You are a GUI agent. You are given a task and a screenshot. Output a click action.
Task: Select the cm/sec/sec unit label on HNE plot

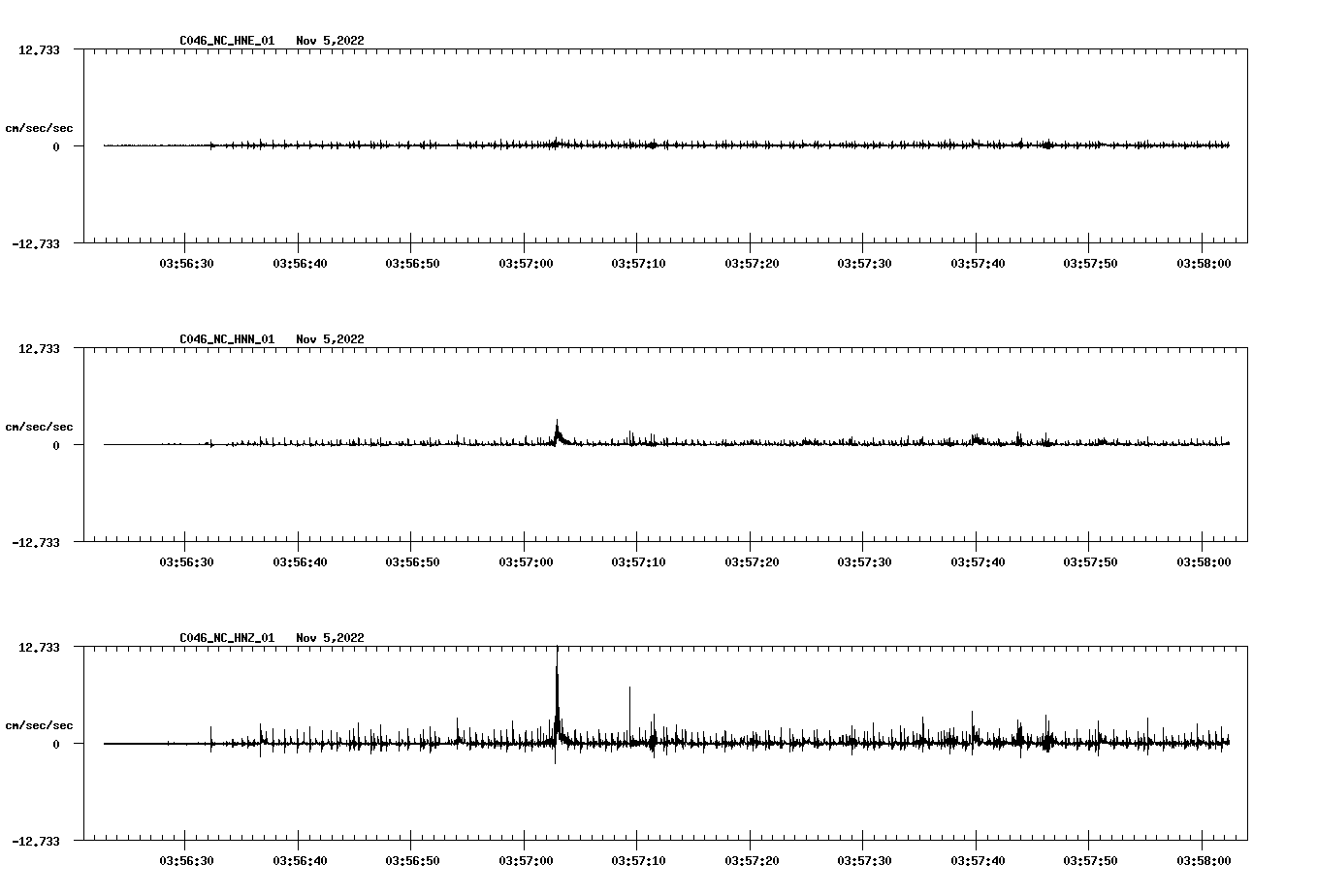pos(39,128)
